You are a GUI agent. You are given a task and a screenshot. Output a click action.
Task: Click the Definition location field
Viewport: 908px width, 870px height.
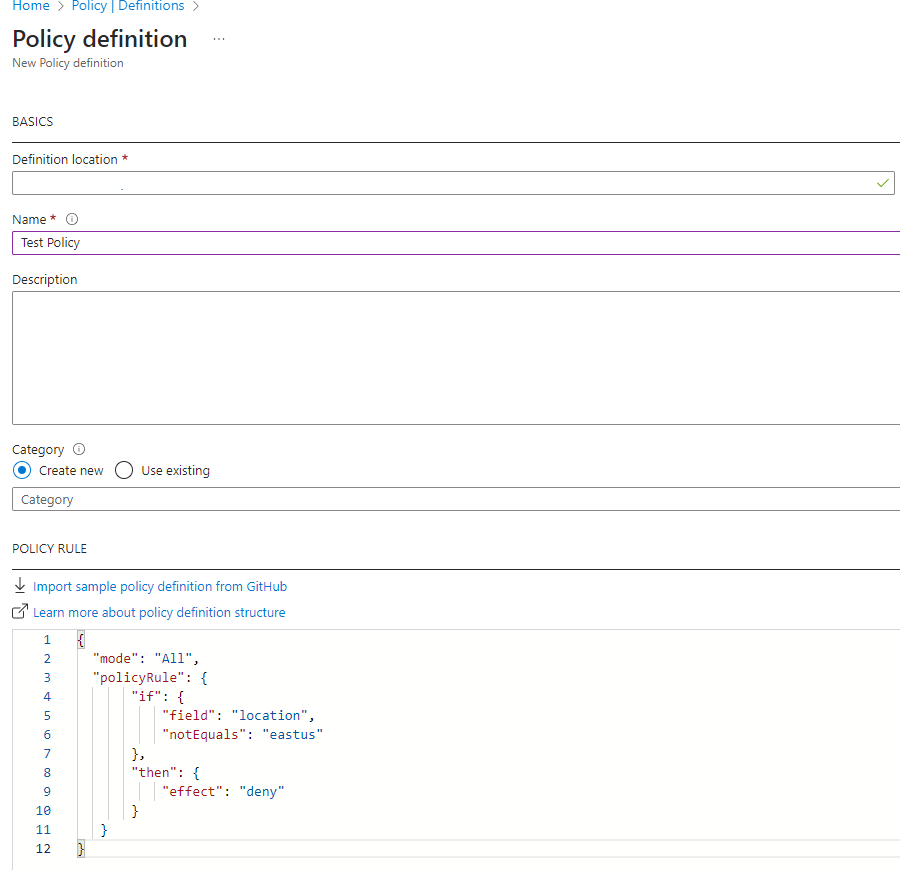click(x=440, y=183)
